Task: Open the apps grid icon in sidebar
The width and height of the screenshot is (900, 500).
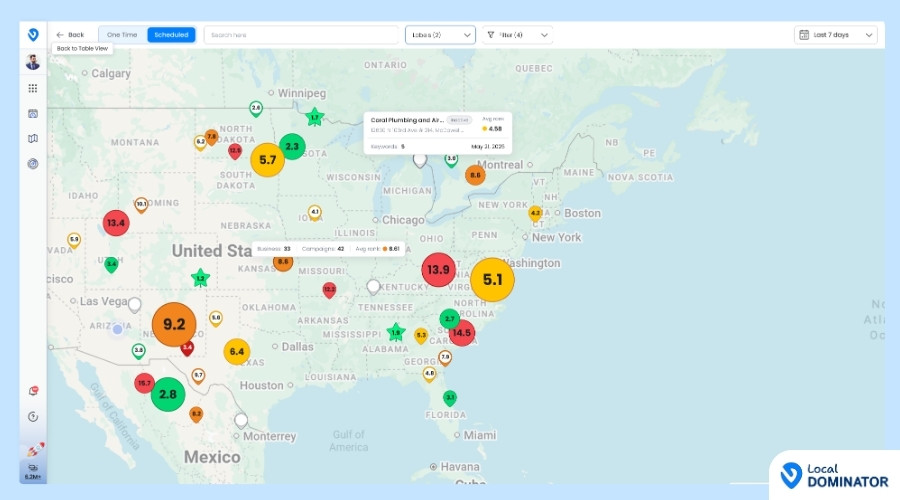Action: click(33, 88)
